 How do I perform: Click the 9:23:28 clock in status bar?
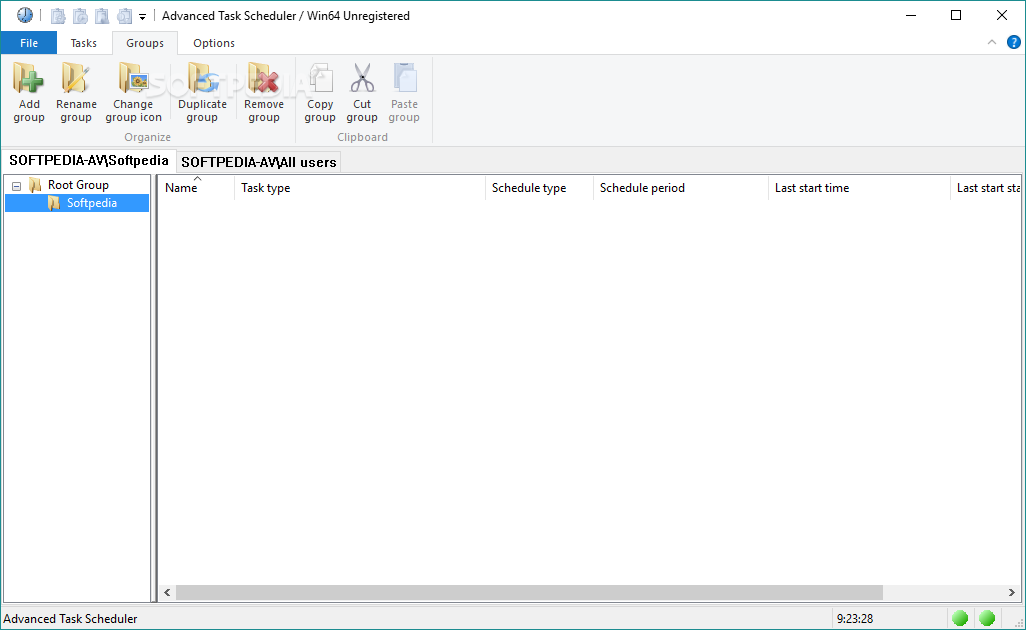pos(855,619)
